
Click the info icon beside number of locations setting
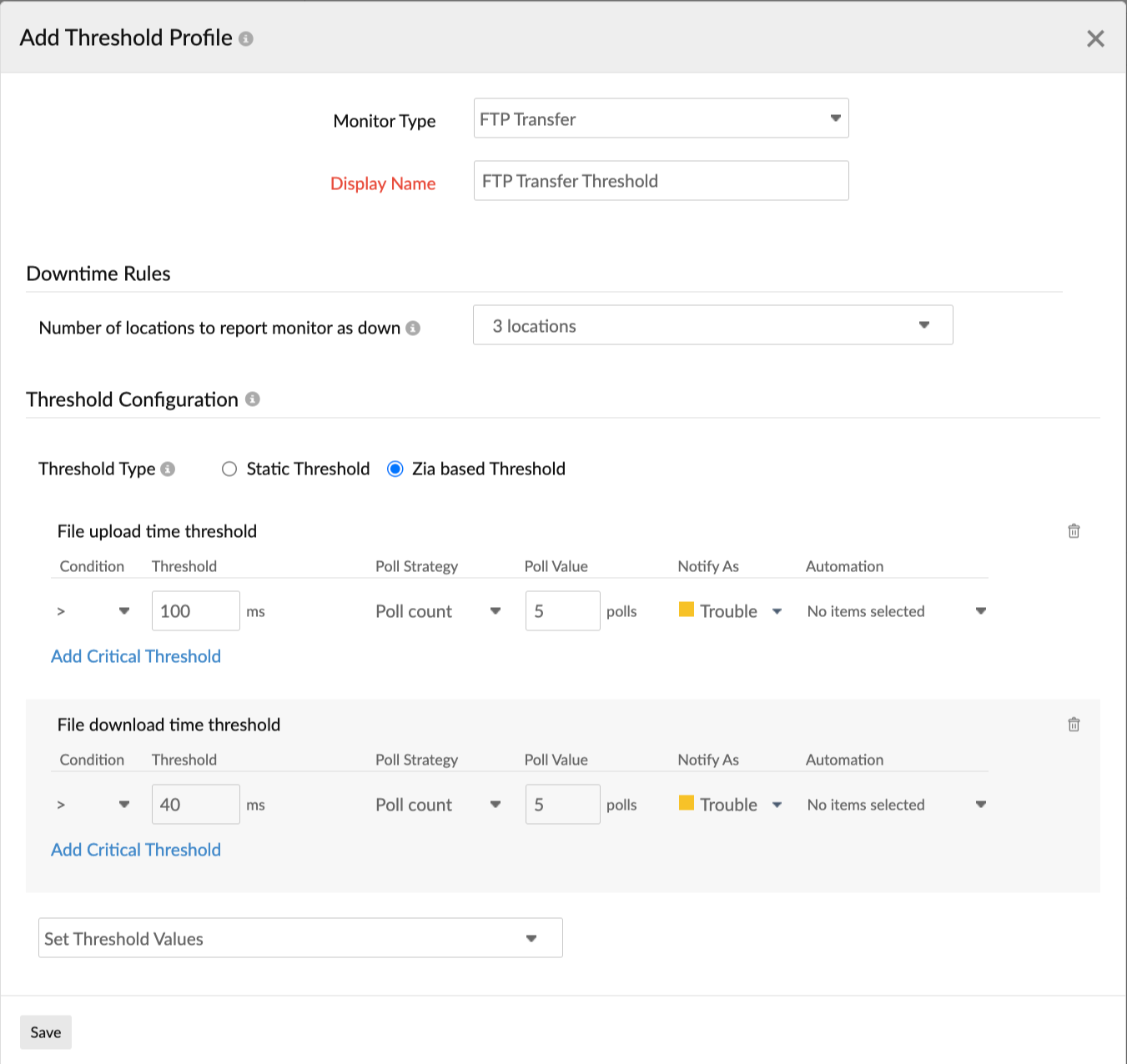[x=412, y=328]
